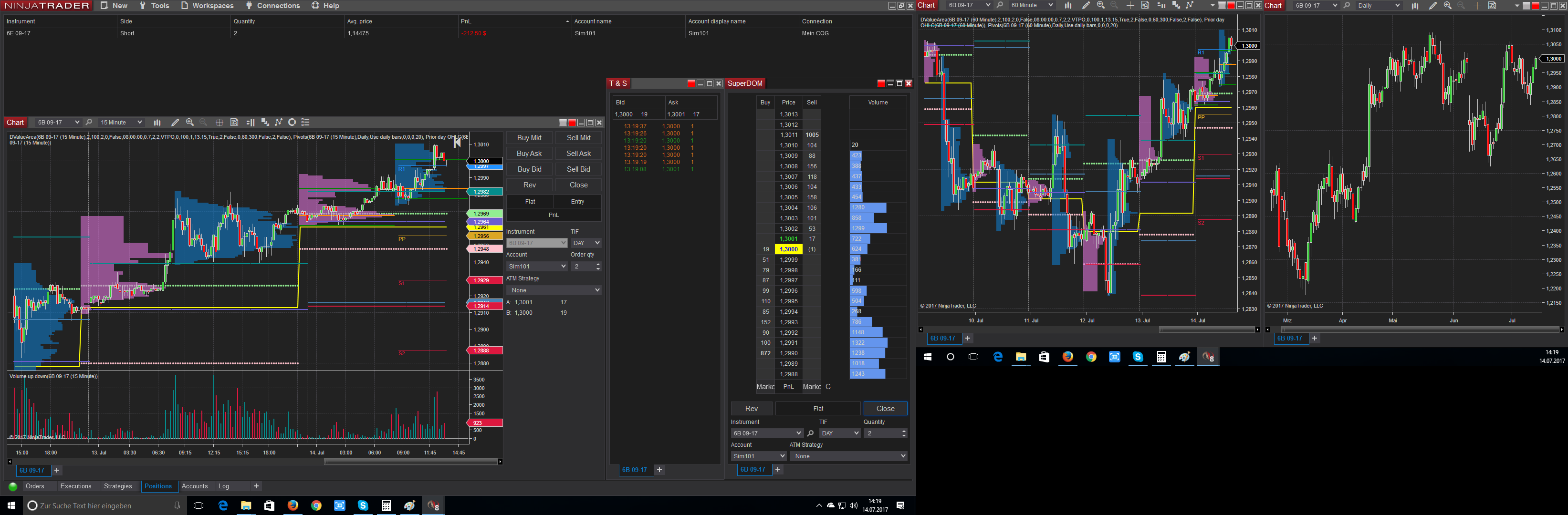1568x515 pixels.
Task: Open bar type selector in 15 Minute chart toolbar
Action: pyautogui.click(x=157, y=122)
